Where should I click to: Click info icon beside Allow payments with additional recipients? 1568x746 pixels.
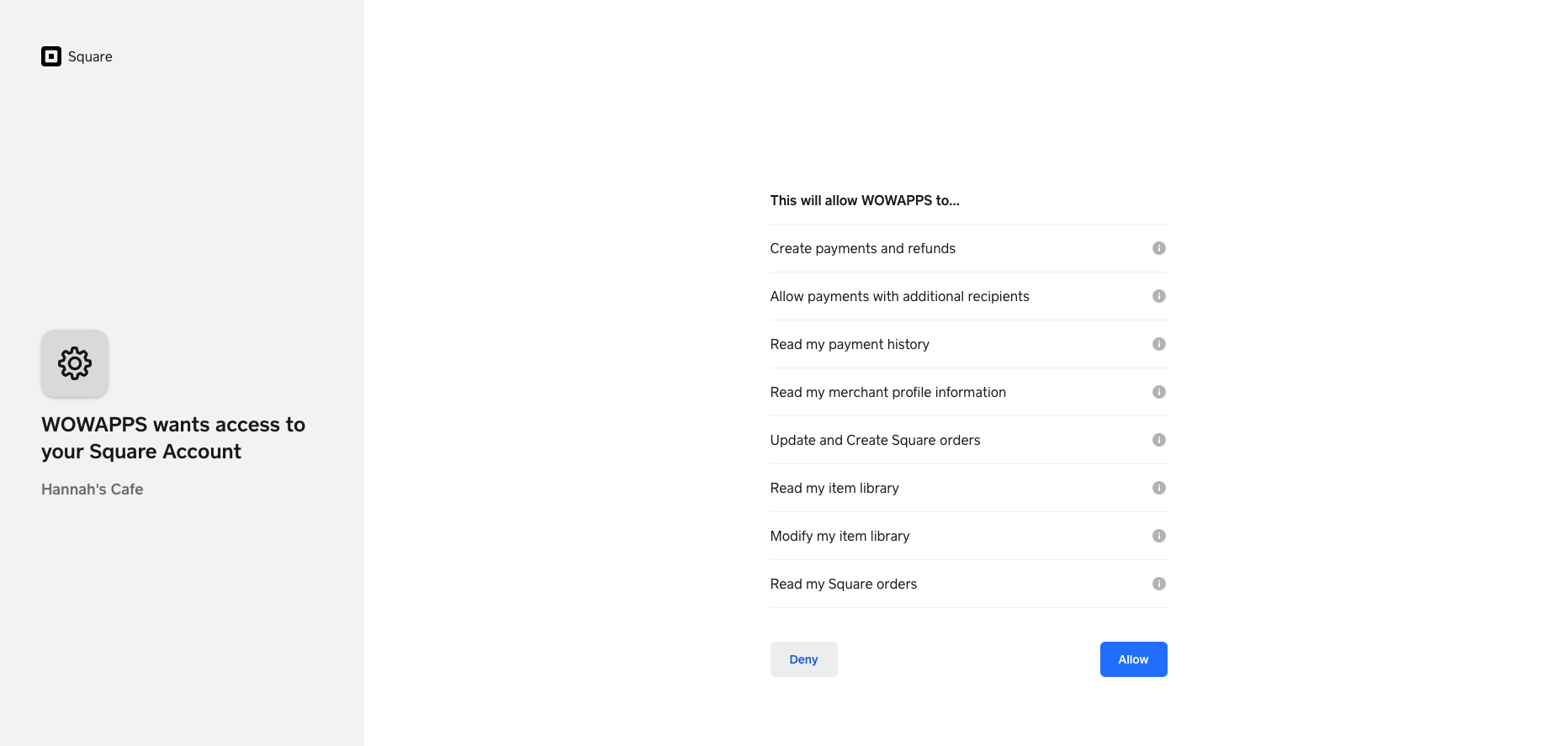(1158, 296)
